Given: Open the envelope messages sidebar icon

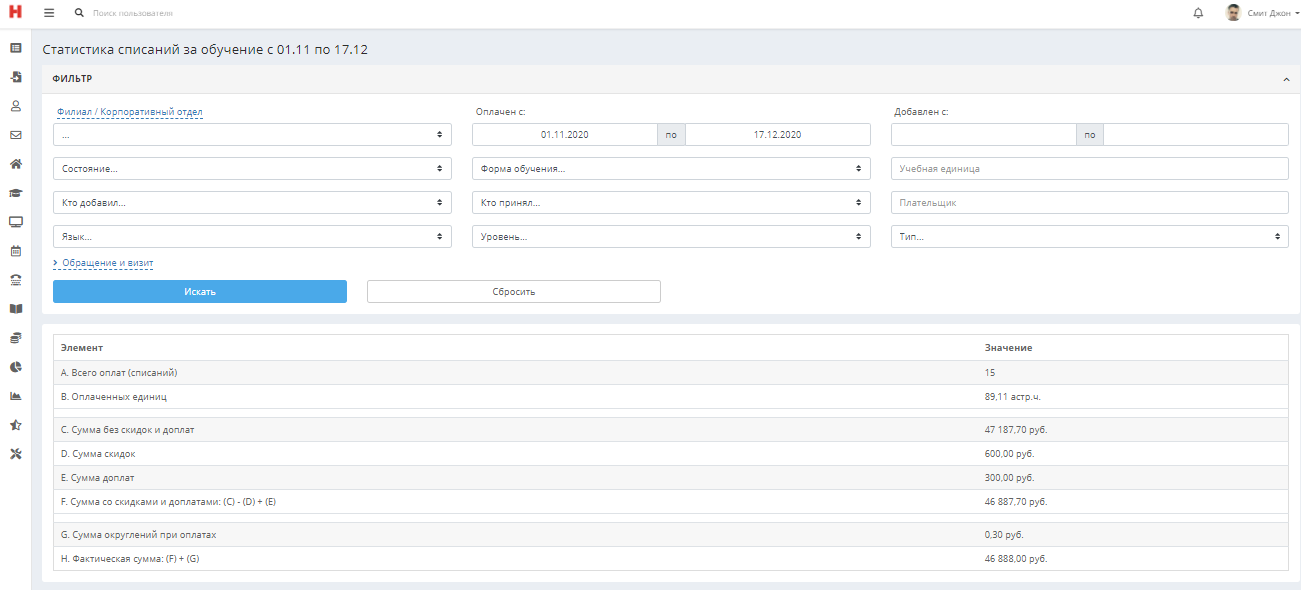Looking at the screenshot, I should (x=16, y=135).
